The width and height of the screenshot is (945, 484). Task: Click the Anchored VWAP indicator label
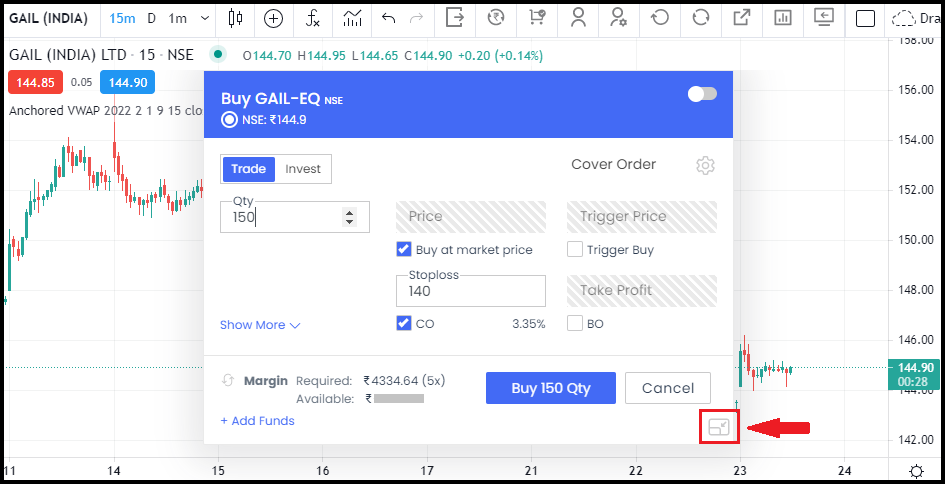pyautogui.click(x=106, y=111)
